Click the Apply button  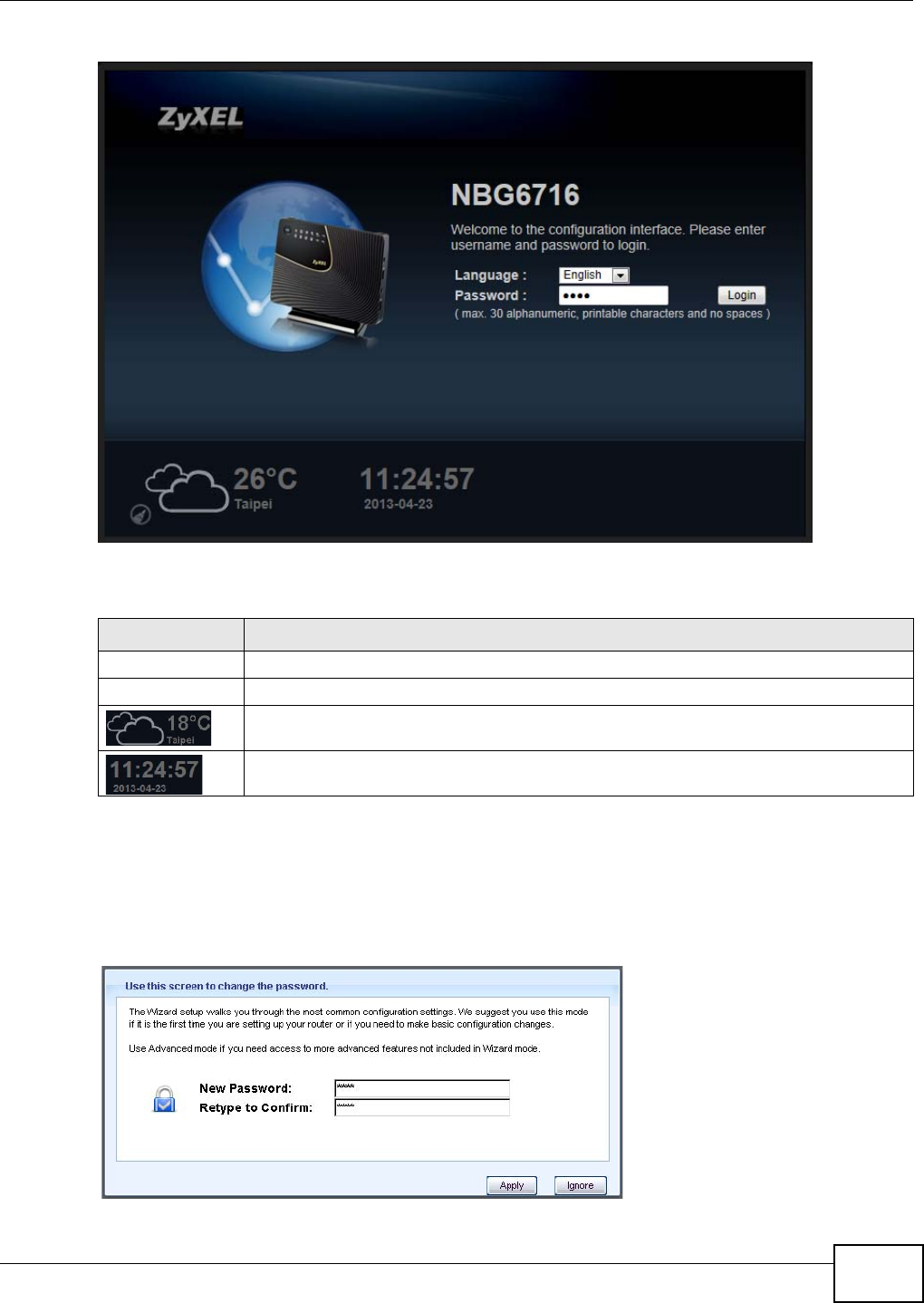click(x=512, y=1185)
